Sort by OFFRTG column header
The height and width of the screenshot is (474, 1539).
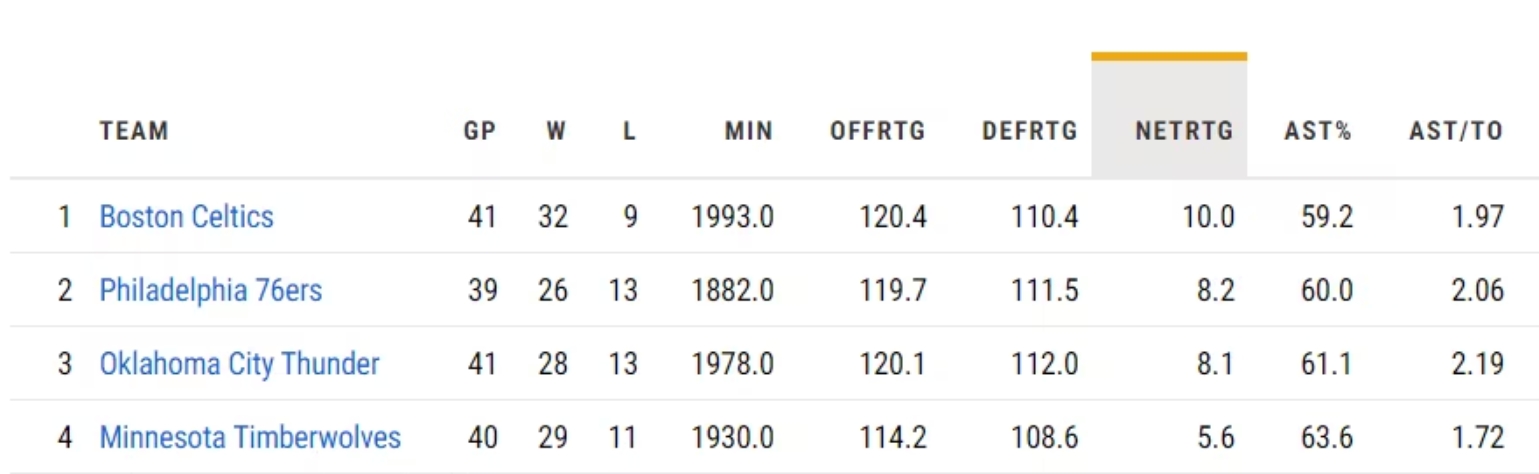click(x=878, y=131)
